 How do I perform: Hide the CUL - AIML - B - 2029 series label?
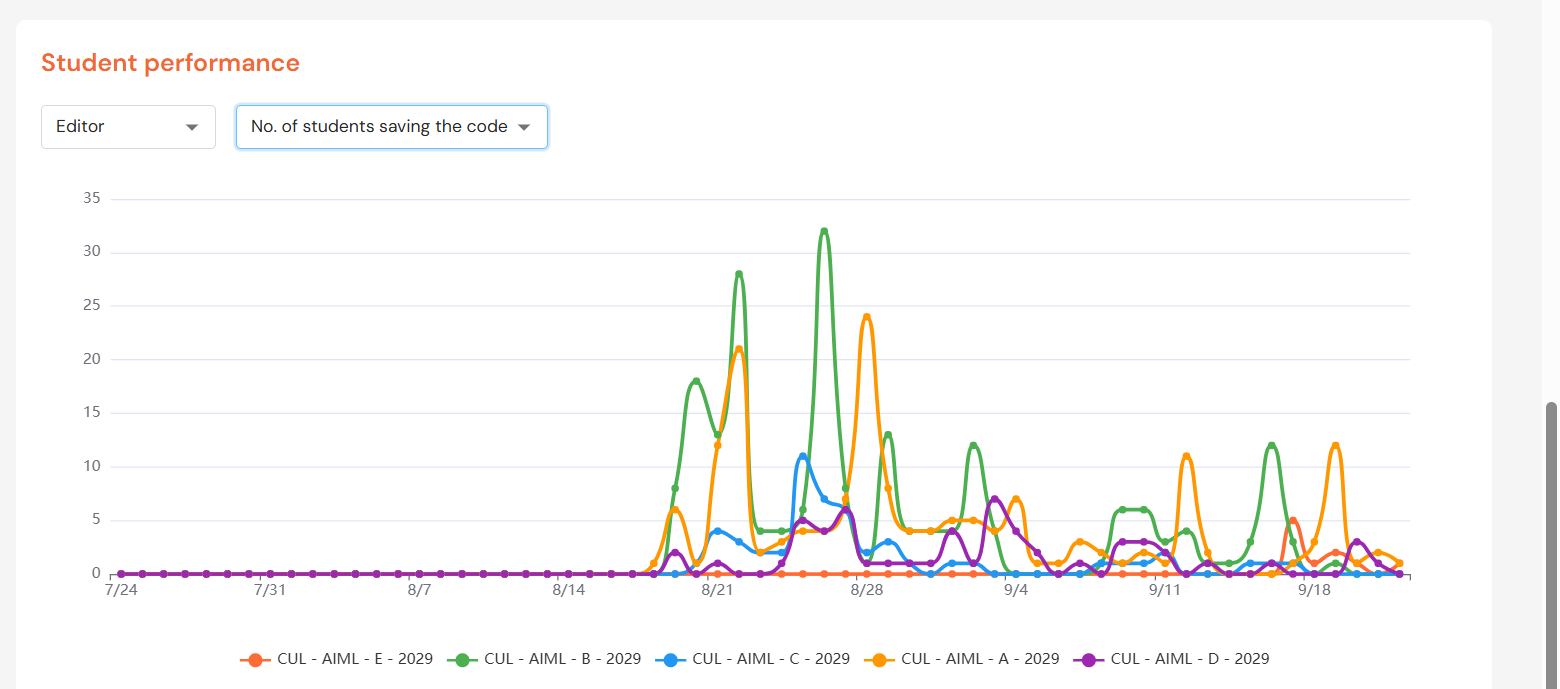(562, 659)
